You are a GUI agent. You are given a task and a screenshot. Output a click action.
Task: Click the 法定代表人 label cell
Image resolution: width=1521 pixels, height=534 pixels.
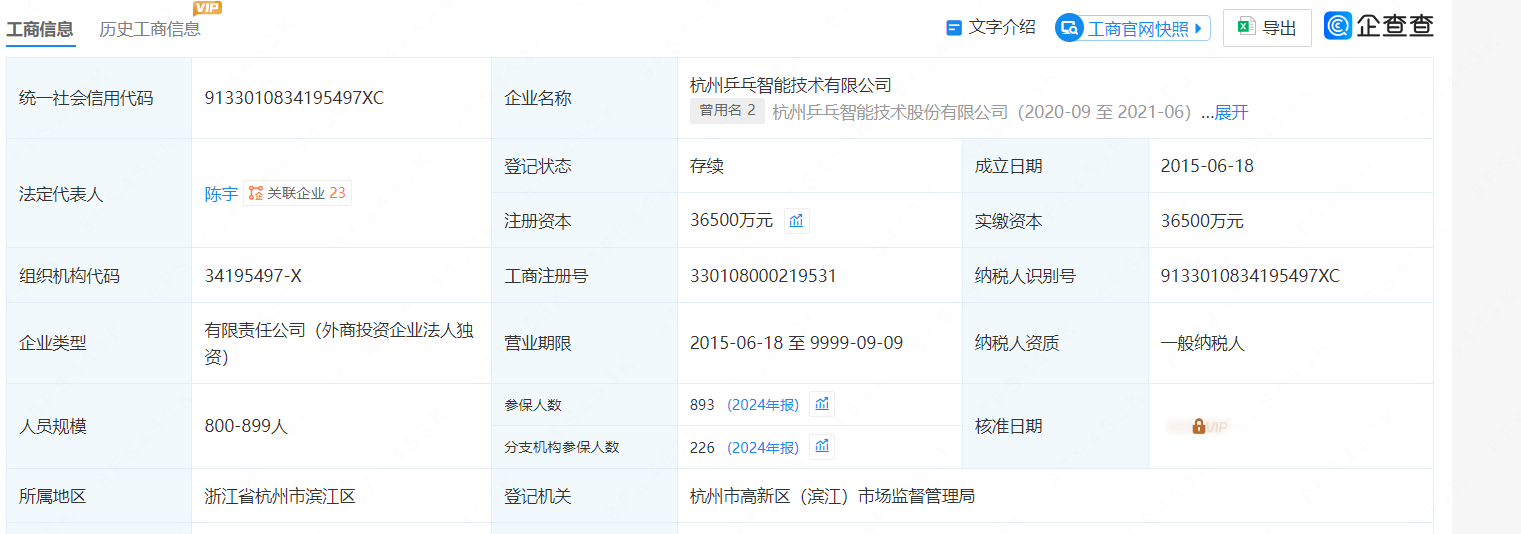point(99,193)
